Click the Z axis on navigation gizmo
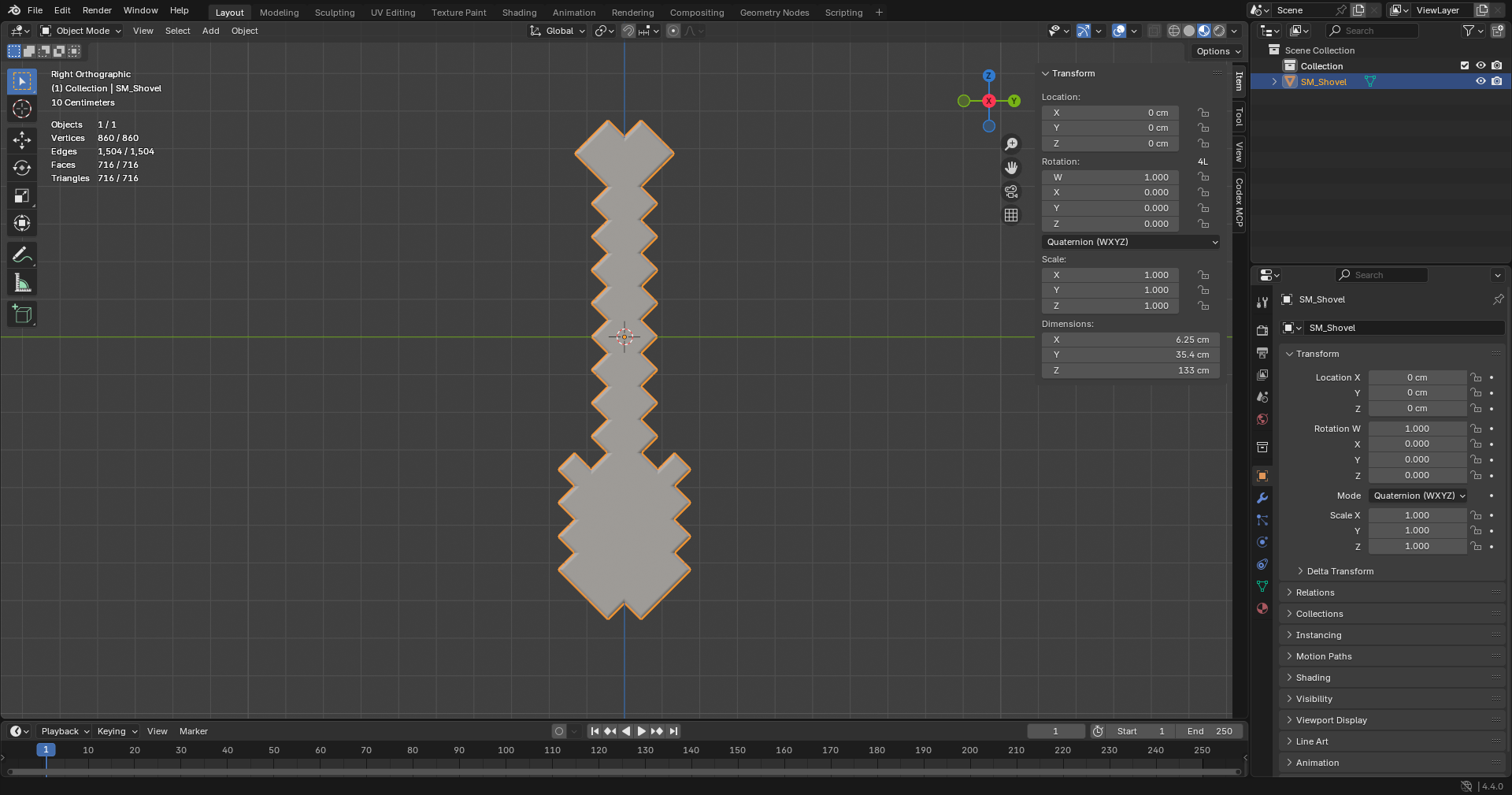The width and height of the screenshot is (1512, 795). click(x=988, y=76)
